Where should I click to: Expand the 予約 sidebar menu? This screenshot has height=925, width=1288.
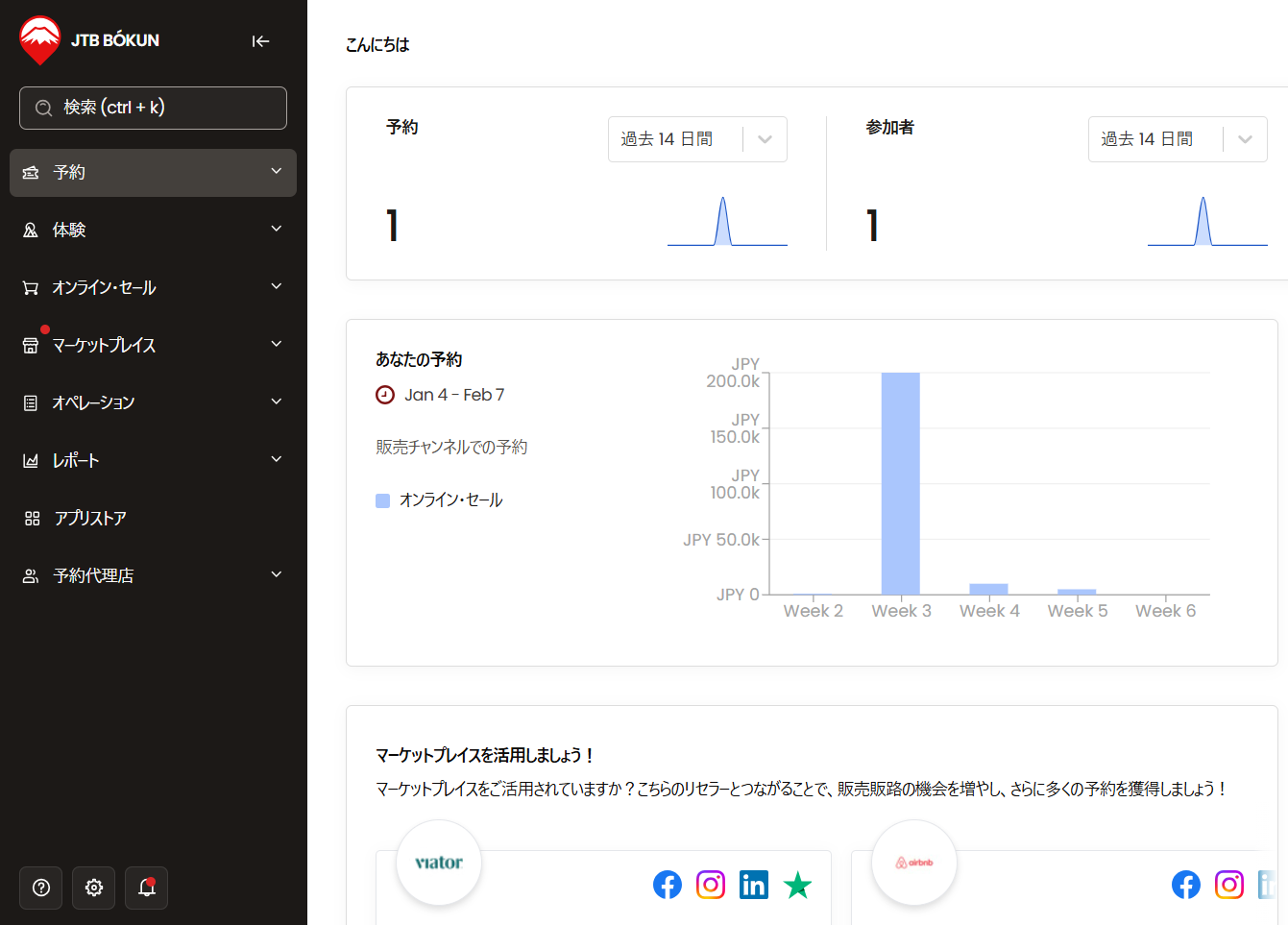[153, 173]
